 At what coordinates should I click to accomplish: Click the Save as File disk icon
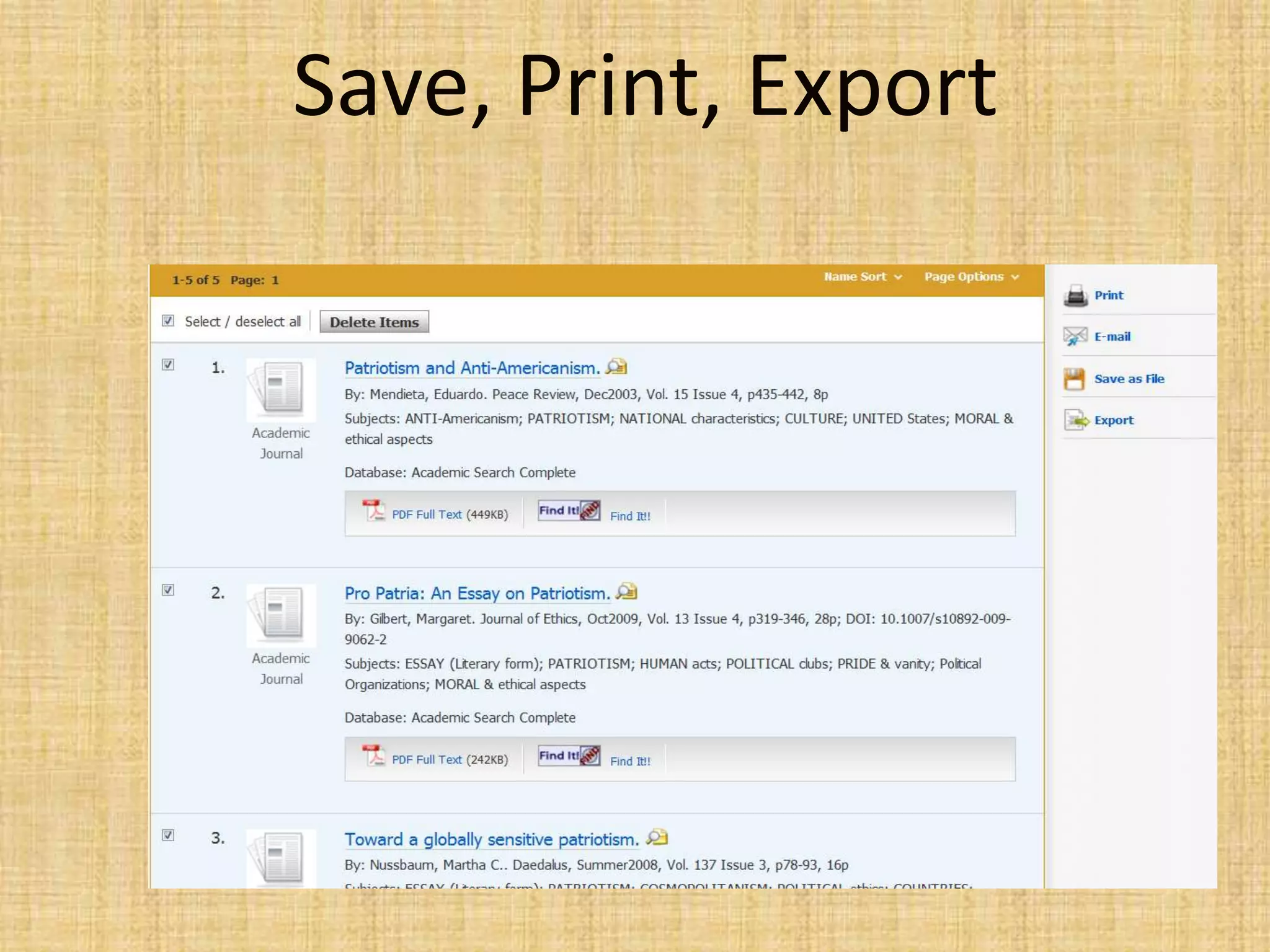click(1075, 379)
